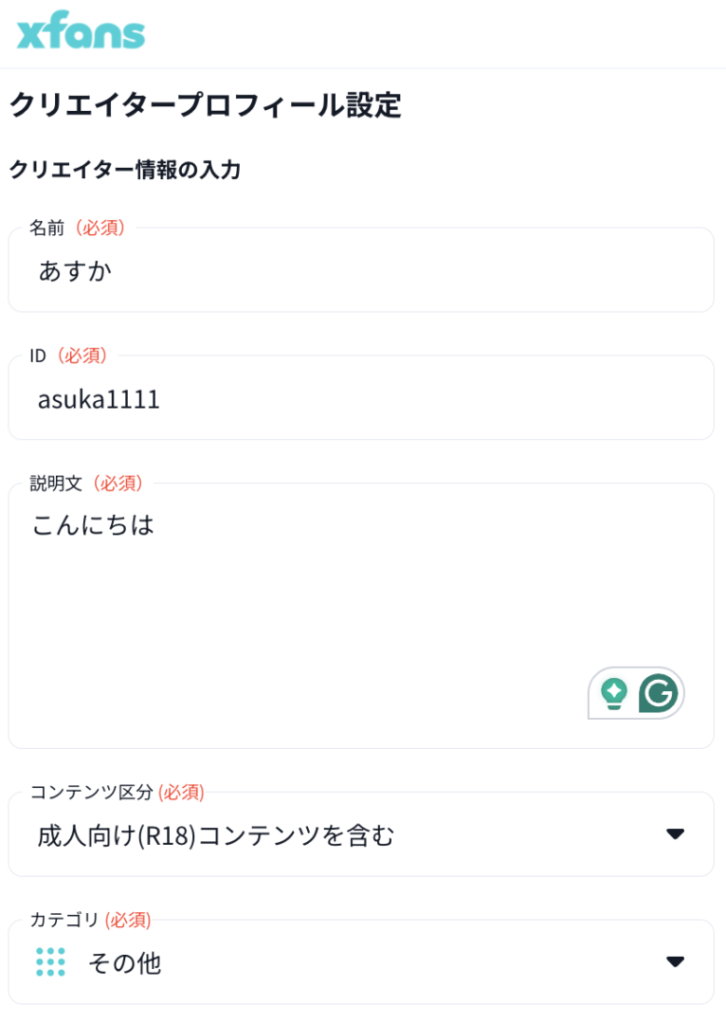Click the クリエイタープロフィール設定 page heading
Viewport: 726px width, 1024px height.
click(205, 105)
